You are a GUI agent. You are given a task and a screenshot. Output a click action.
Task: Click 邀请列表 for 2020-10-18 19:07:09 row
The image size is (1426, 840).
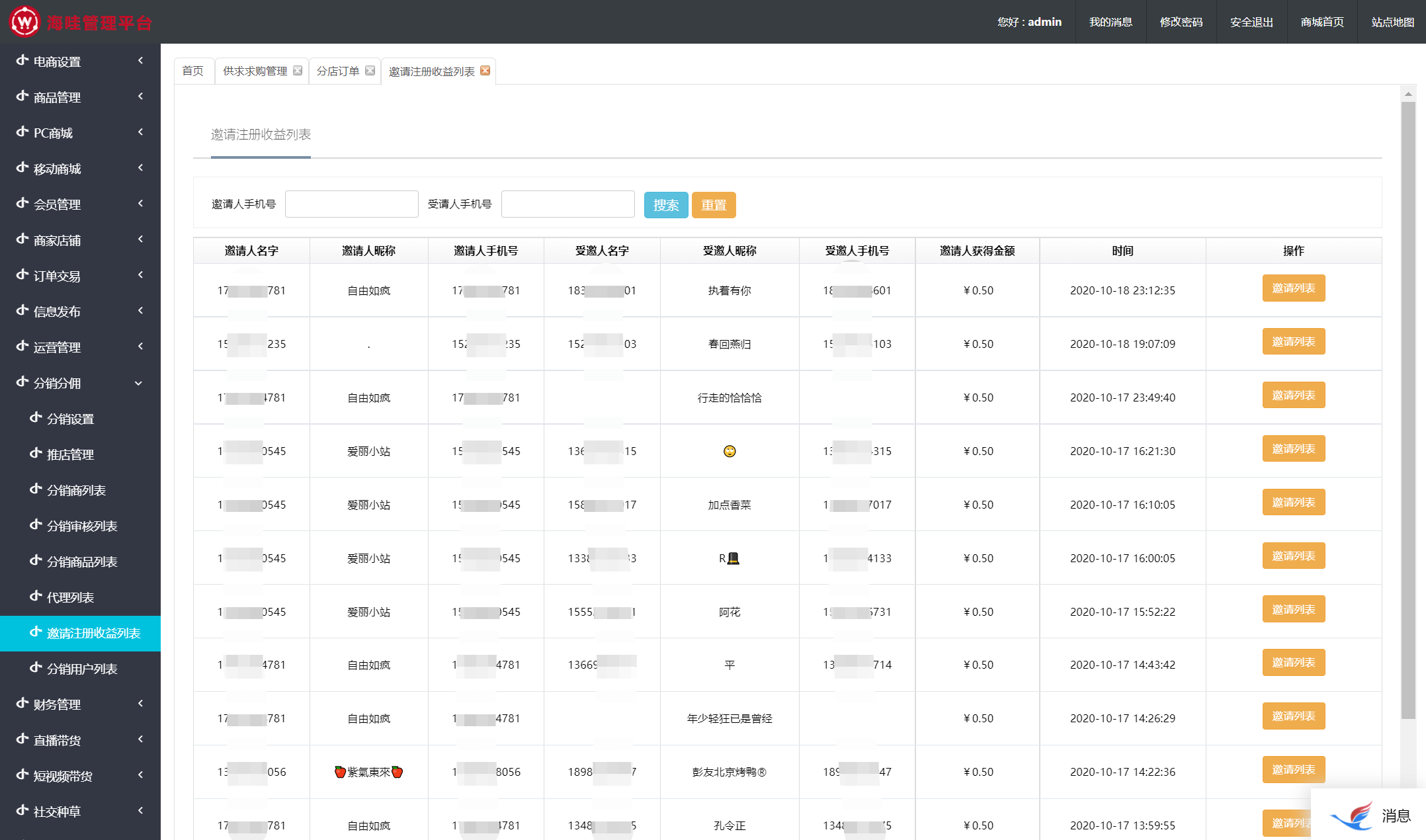click(1293, 342)
